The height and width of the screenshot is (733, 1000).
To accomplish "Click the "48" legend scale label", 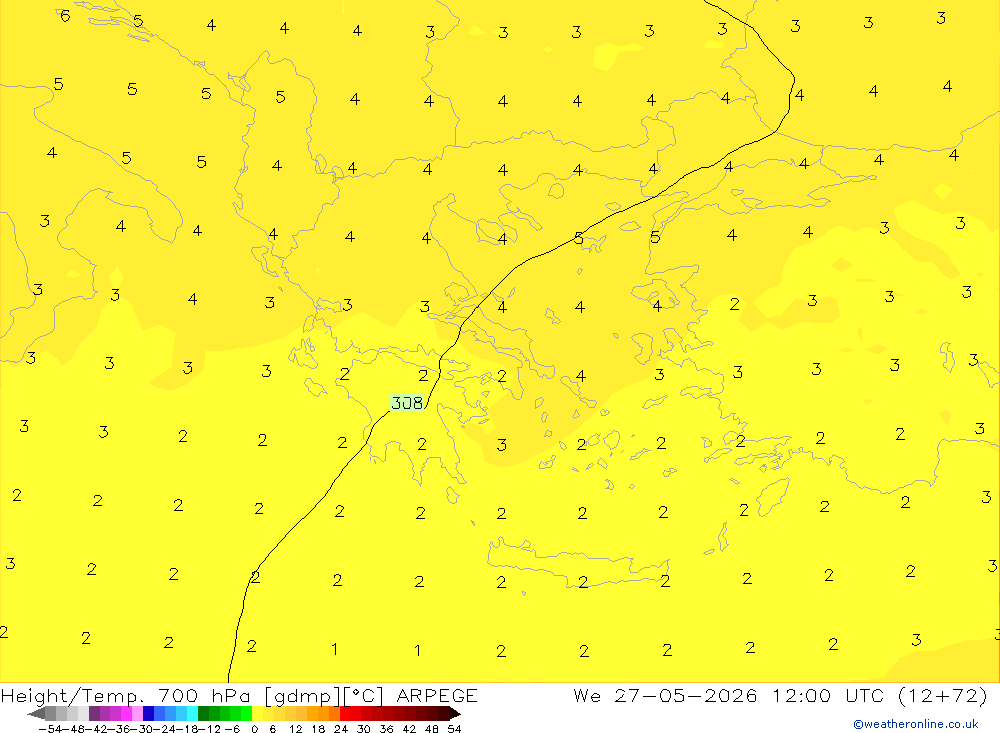I will coord(432,729).
